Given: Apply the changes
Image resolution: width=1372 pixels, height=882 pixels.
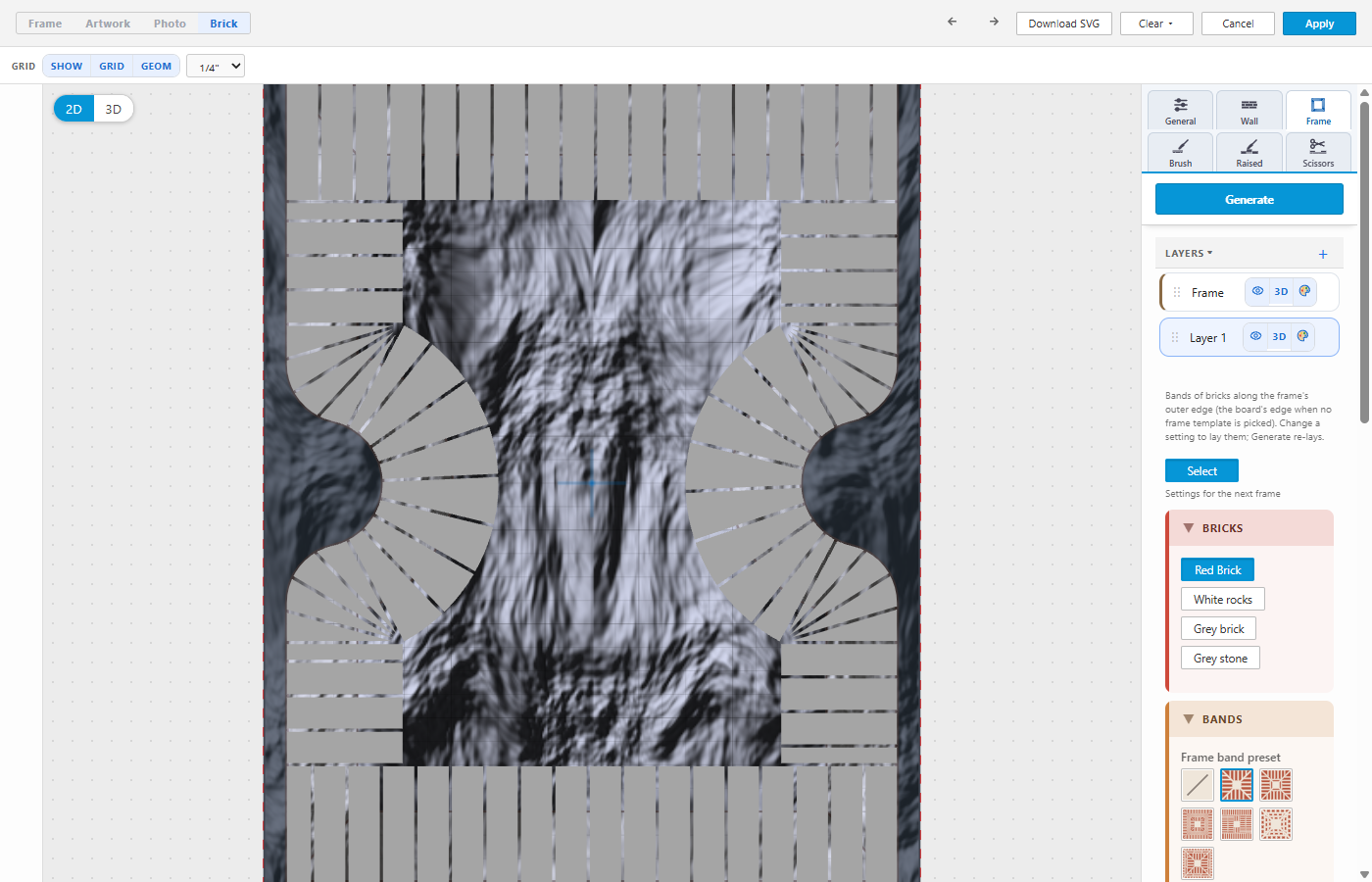Looking at the screenshot, I should (x=1319, y=24).
